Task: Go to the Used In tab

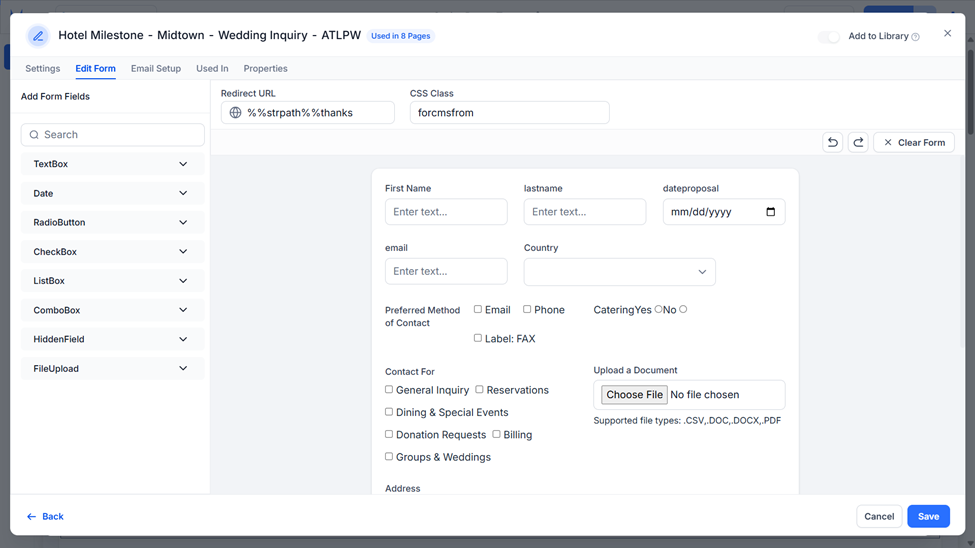Action: [212, 68]
